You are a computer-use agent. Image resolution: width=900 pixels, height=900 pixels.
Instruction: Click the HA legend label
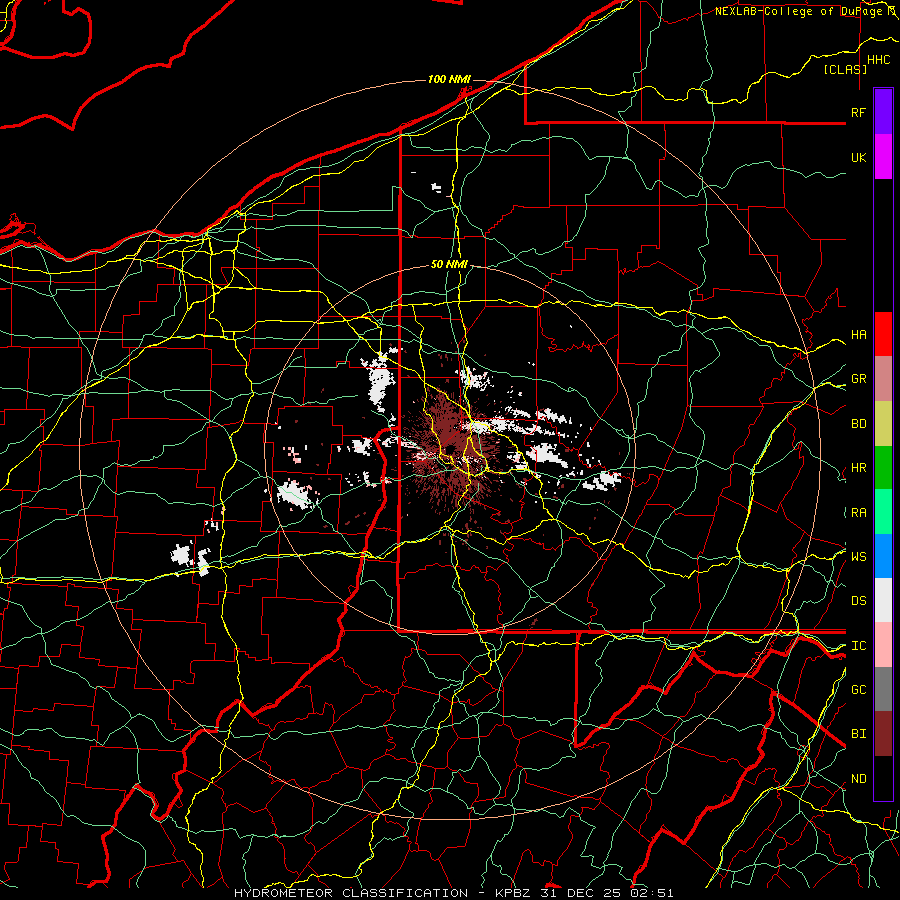[858, 334]
